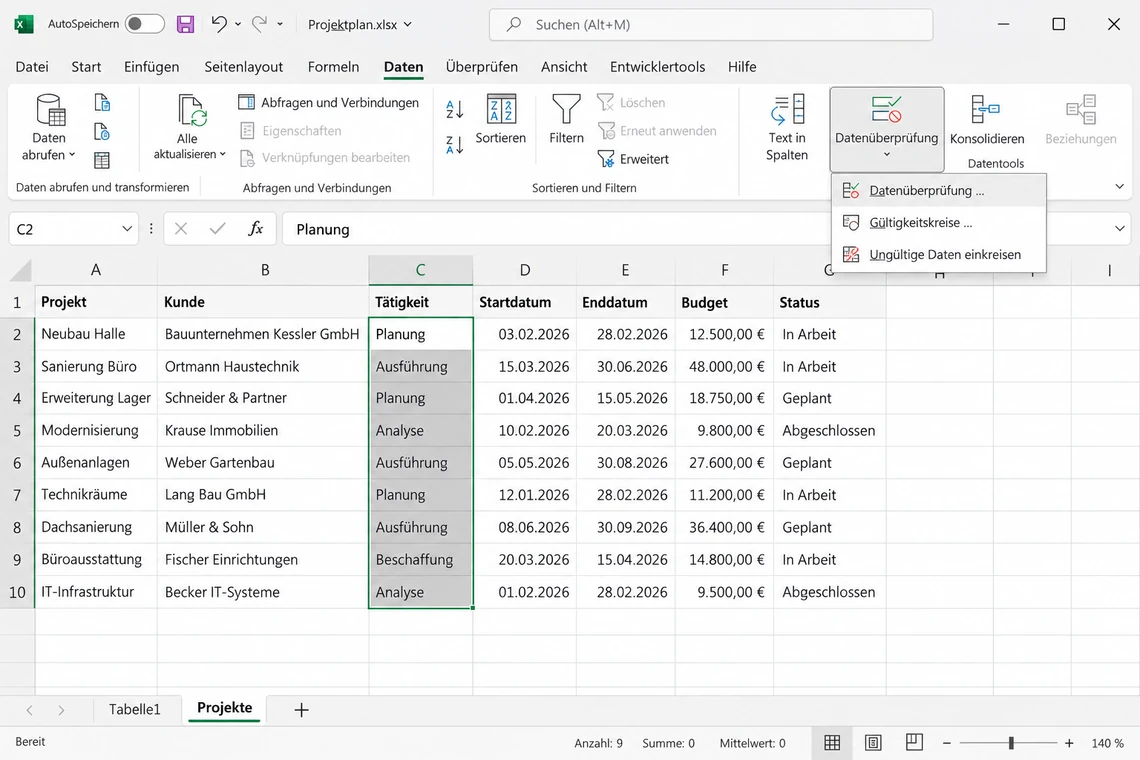Screen dimensions: 1140x760
Task: Switch to Normal view icon
Action: click(832, 743)
